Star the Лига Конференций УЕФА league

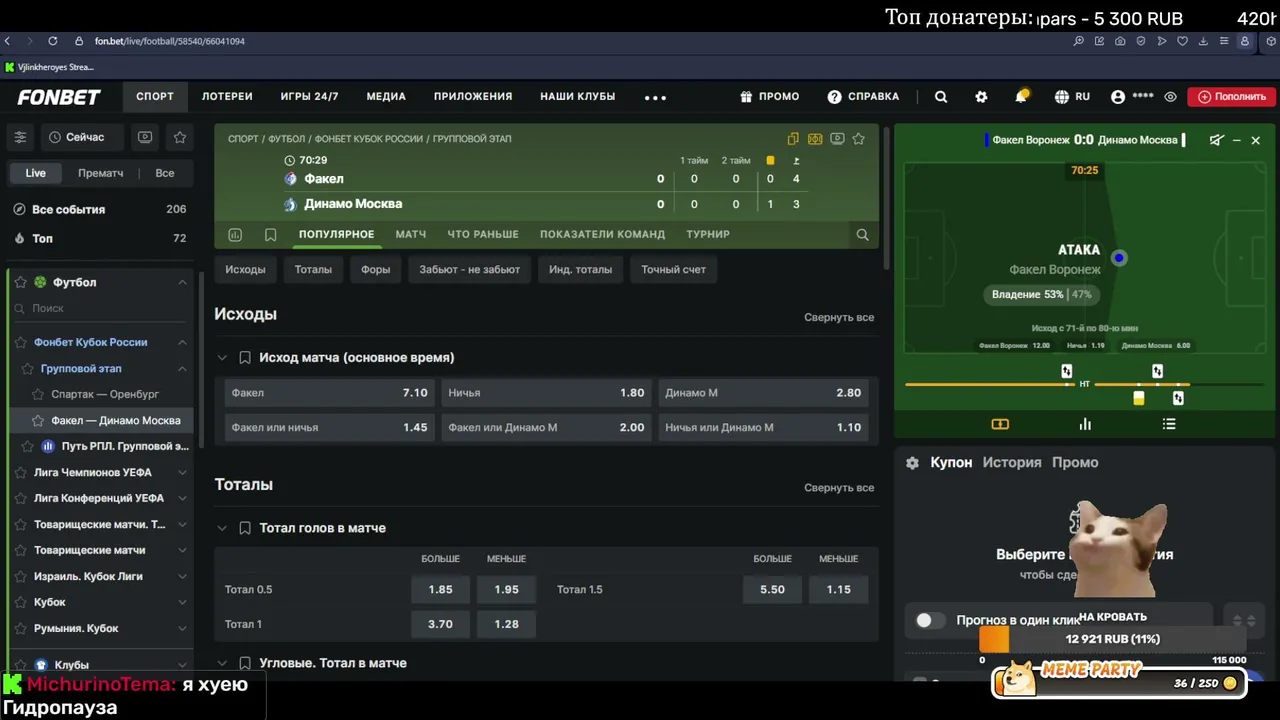20,498
